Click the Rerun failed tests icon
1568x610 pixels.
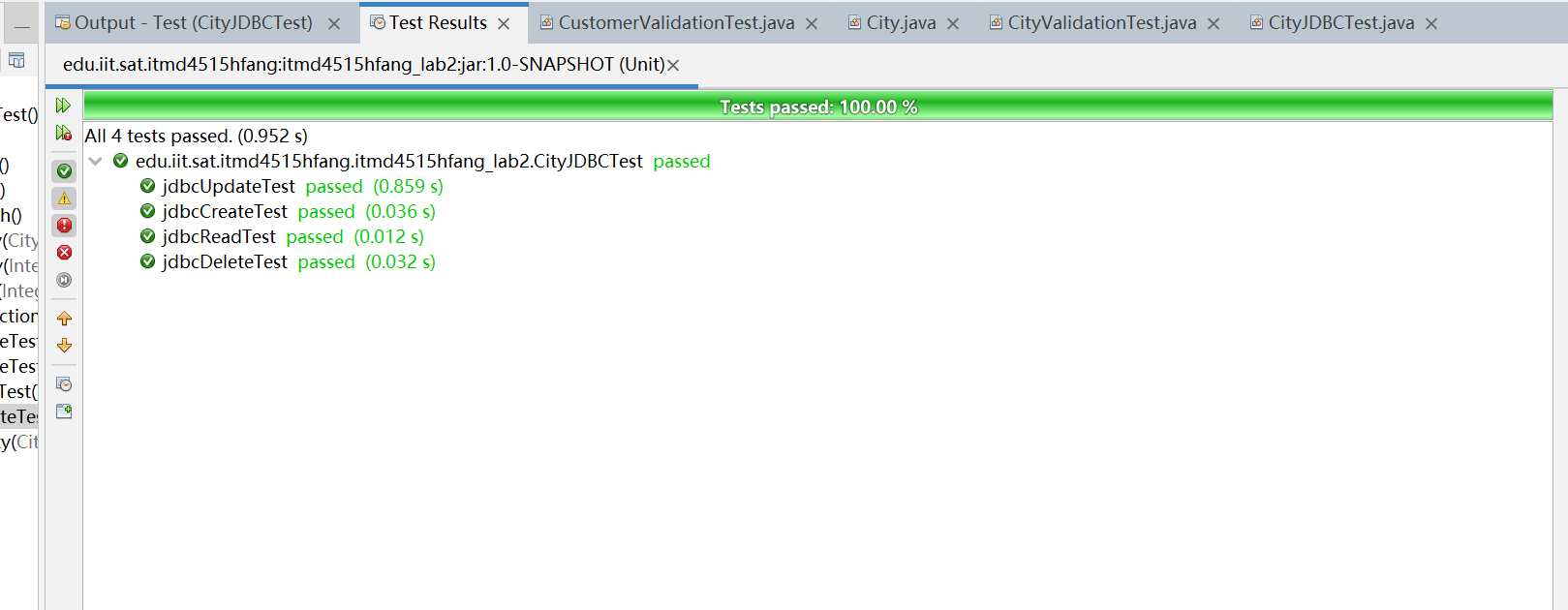[64, 133]
